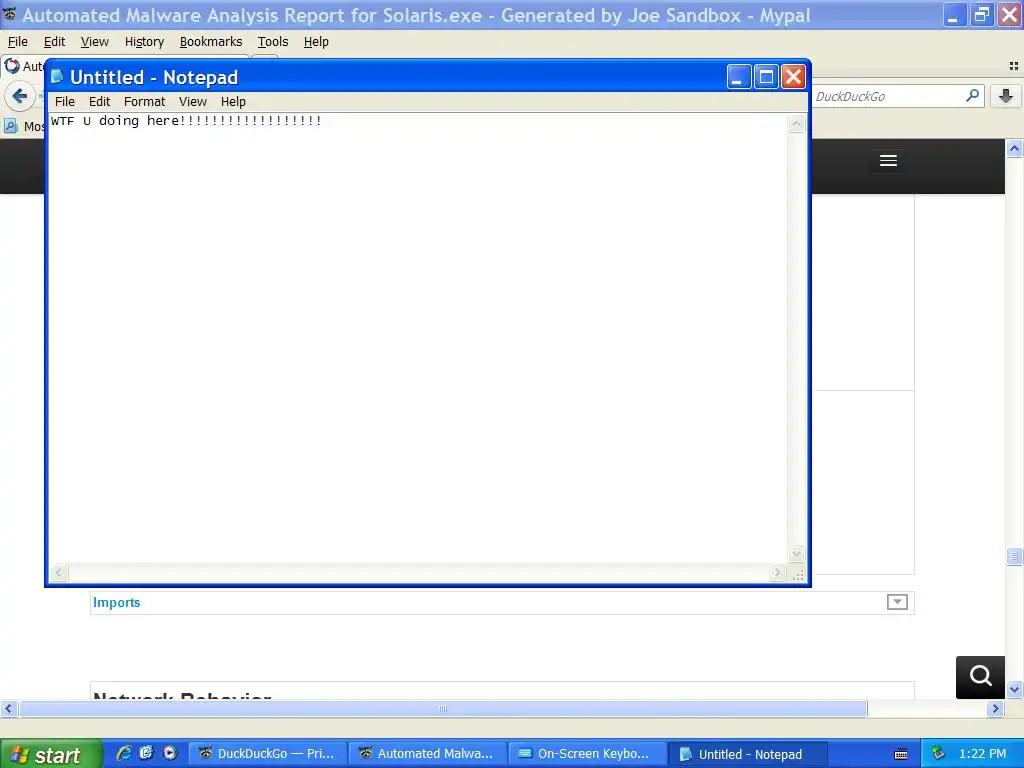Switch to DuckDuckGo taskbar window

(x=266, y=754)
